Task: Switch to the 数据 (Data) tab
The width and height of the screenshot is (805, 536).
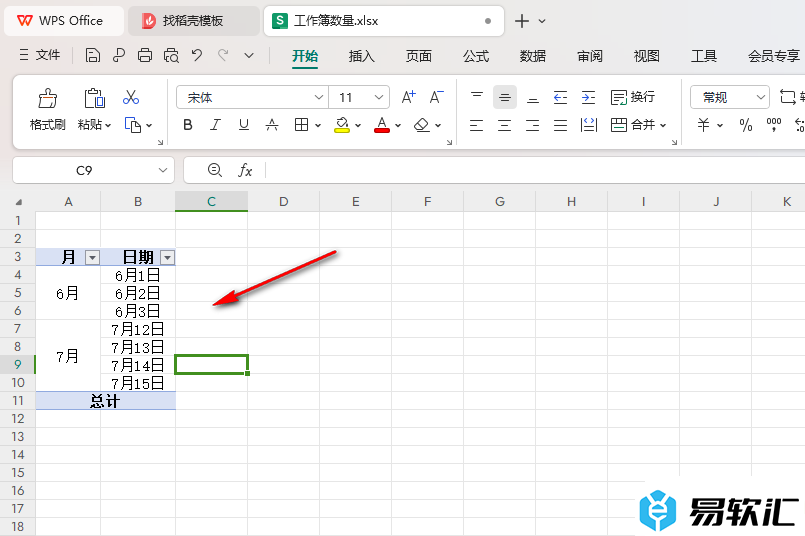Action: (532, 56)
